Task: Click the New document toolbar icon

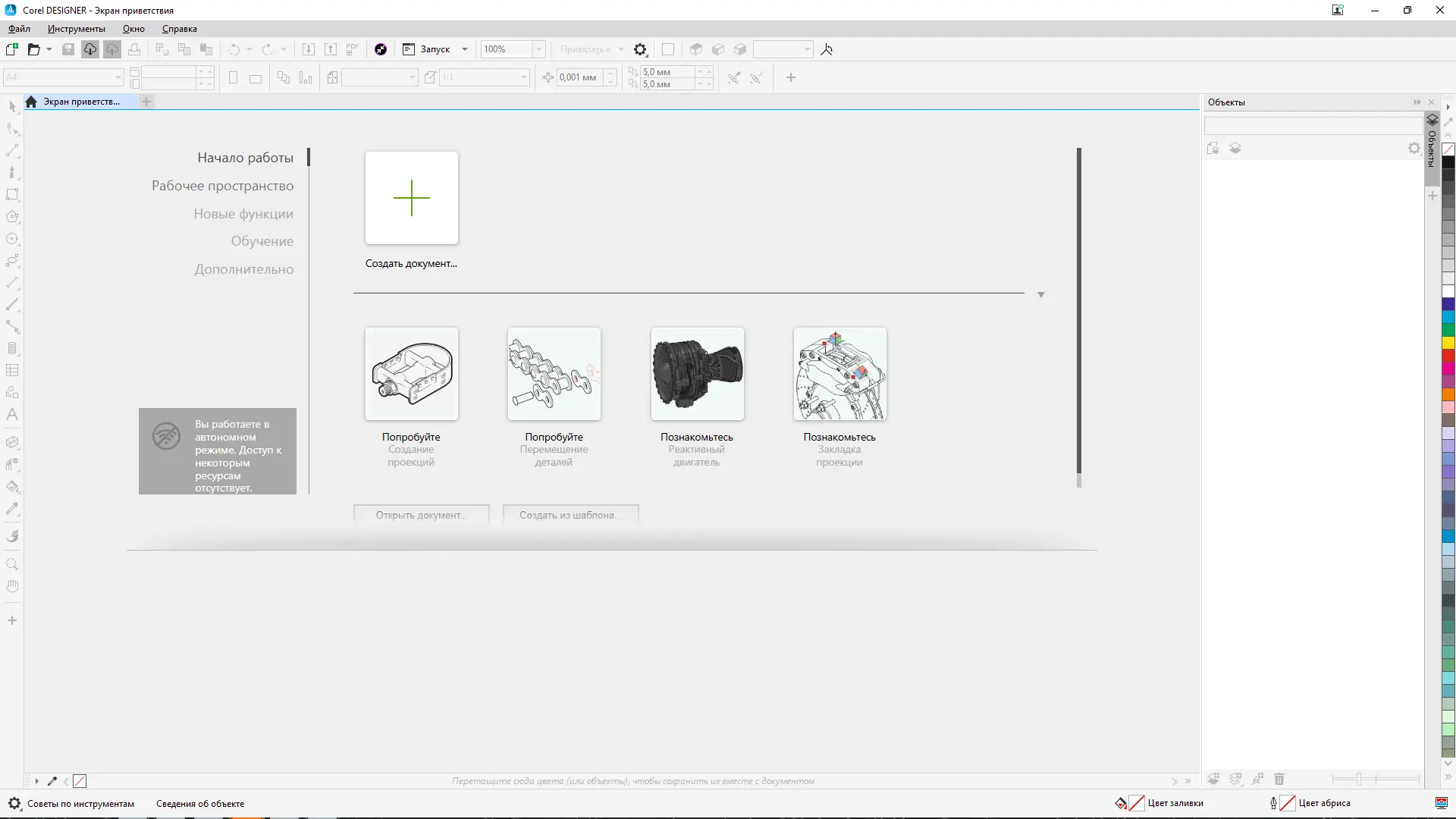Action: pos(12,49)
